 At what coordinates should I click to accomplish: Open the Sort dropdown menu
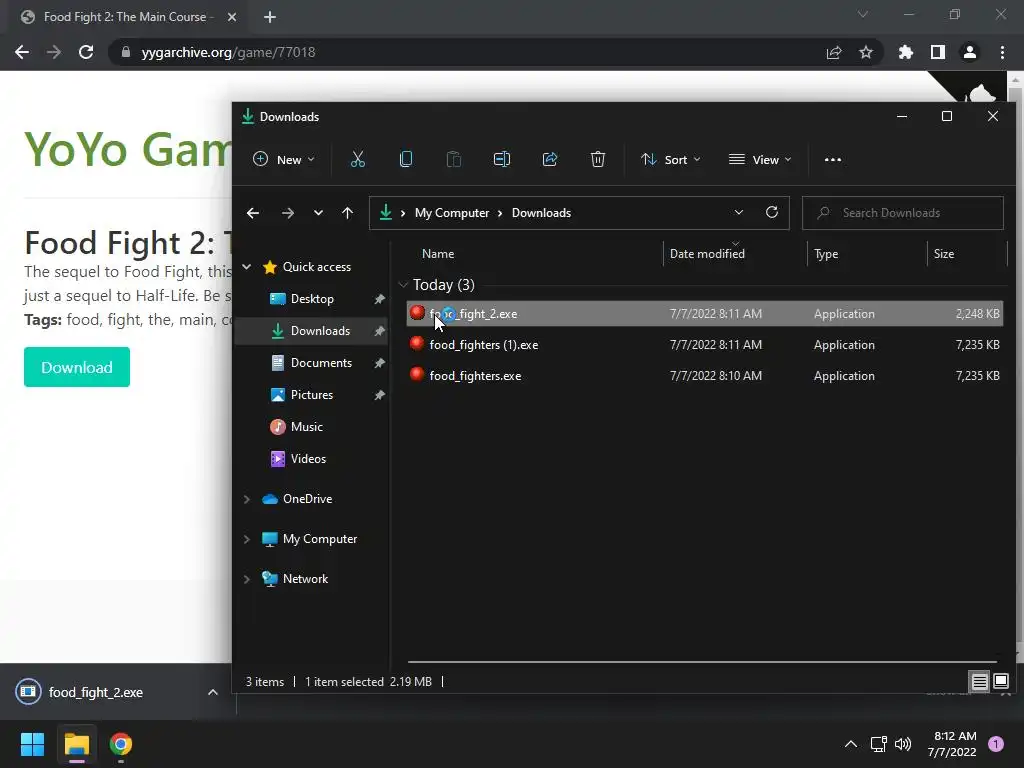coord(671,159)
